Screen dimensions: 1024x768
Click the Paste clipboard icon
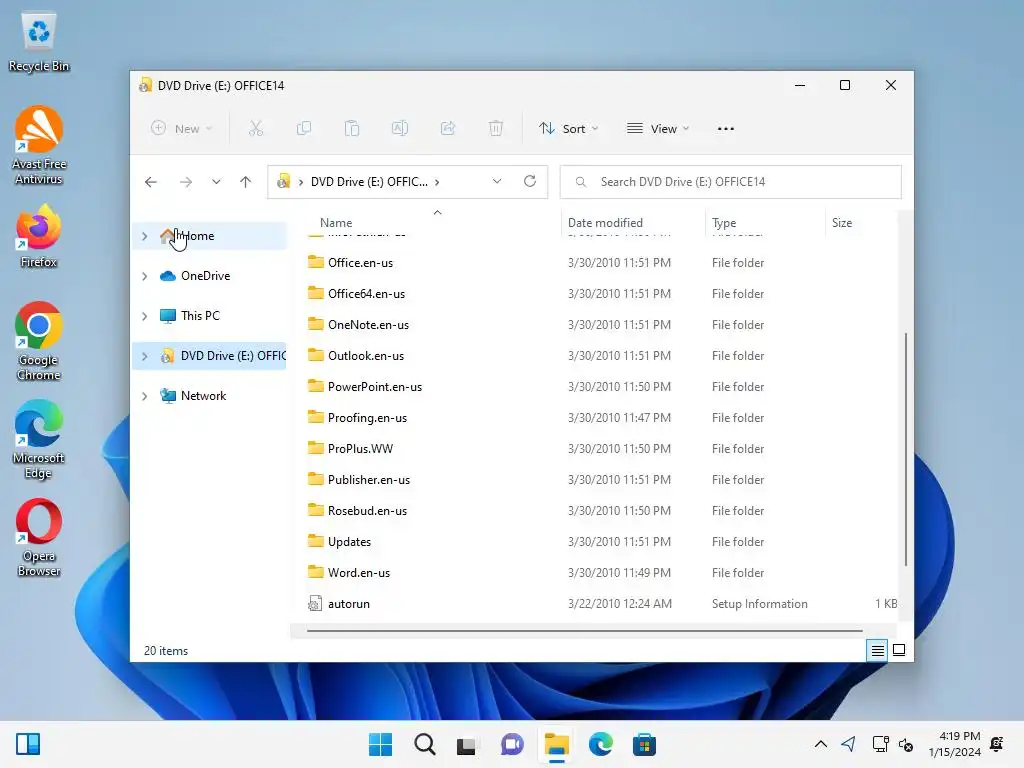coord(352,129)
